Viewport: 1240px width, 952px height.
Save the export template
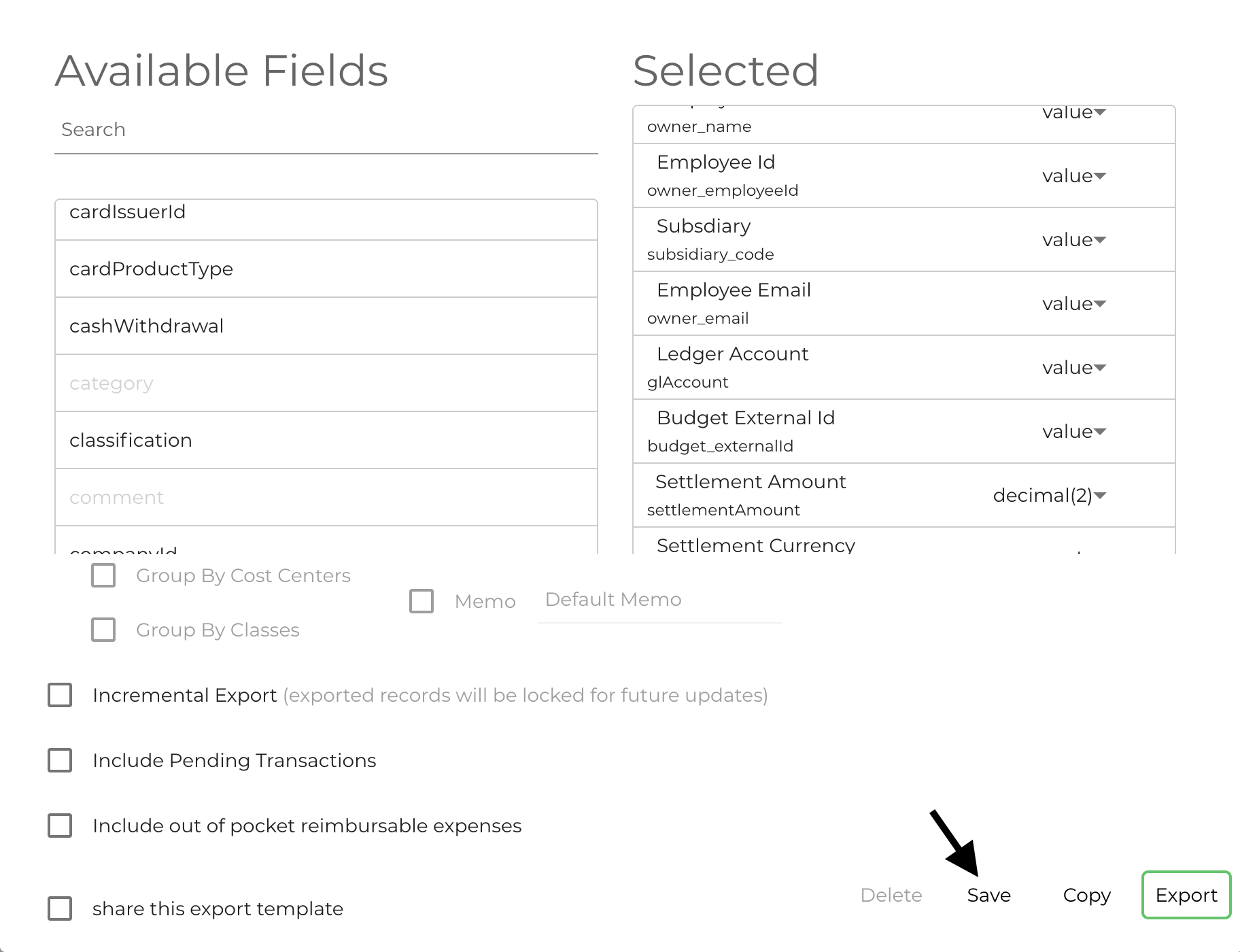[989, 895]
